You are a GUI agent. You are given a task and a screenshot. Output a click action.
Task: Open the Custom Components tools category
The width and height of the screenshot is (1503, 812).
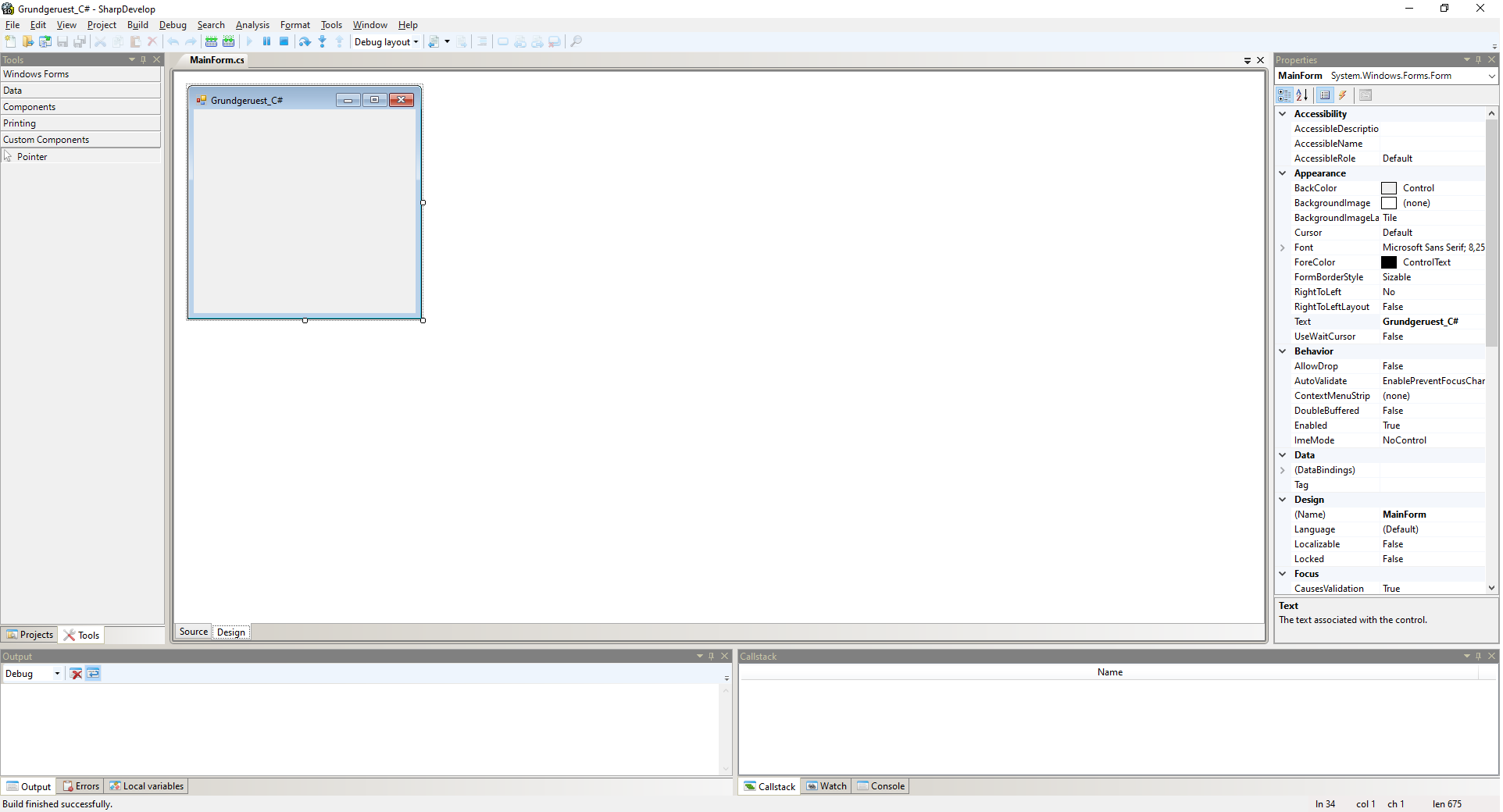[80, 140]
